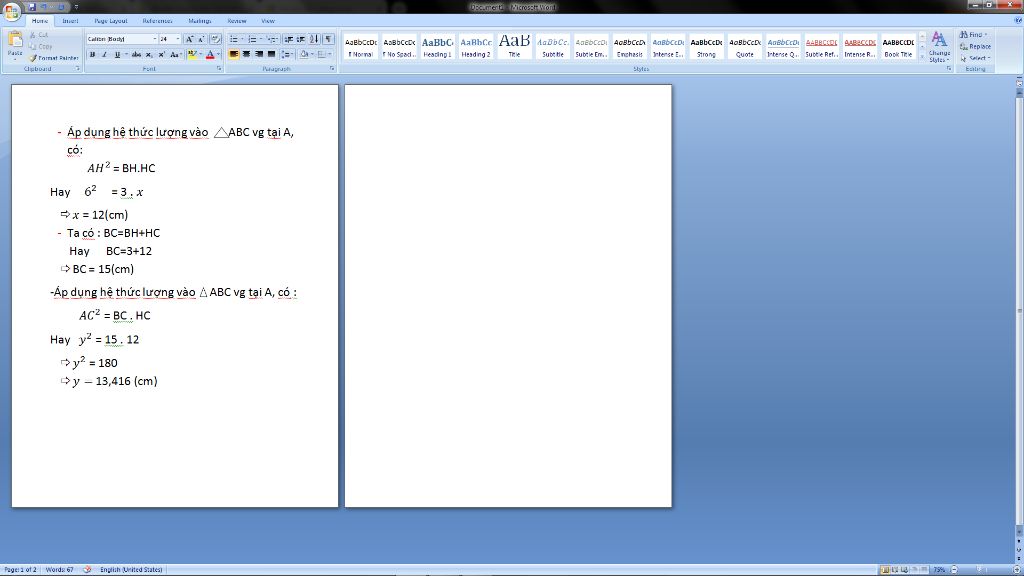Zoom in with the plus button
1024x576 pixels.
coord(1016,569)
